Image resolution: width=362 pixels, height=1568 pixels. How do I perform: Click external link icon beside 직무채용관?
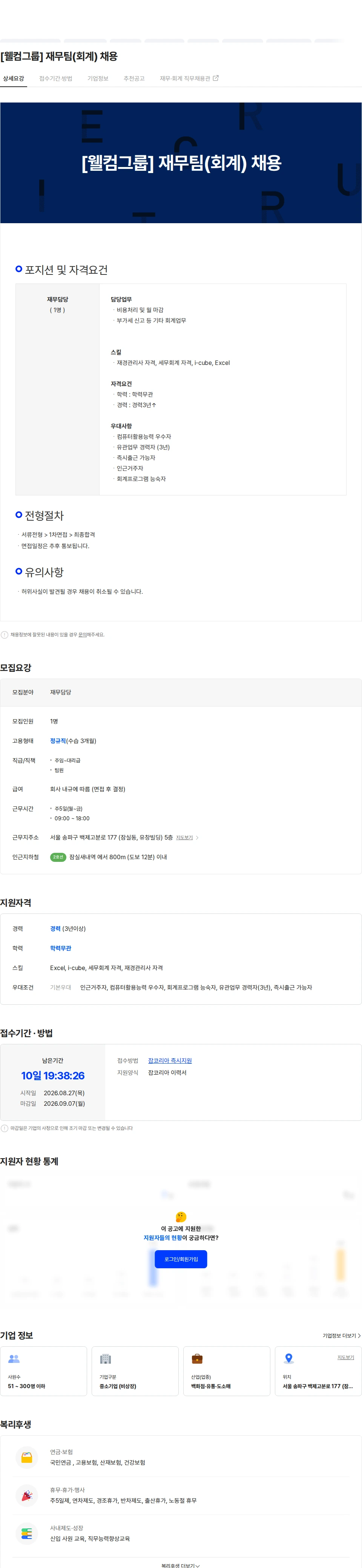coord(215,78)
